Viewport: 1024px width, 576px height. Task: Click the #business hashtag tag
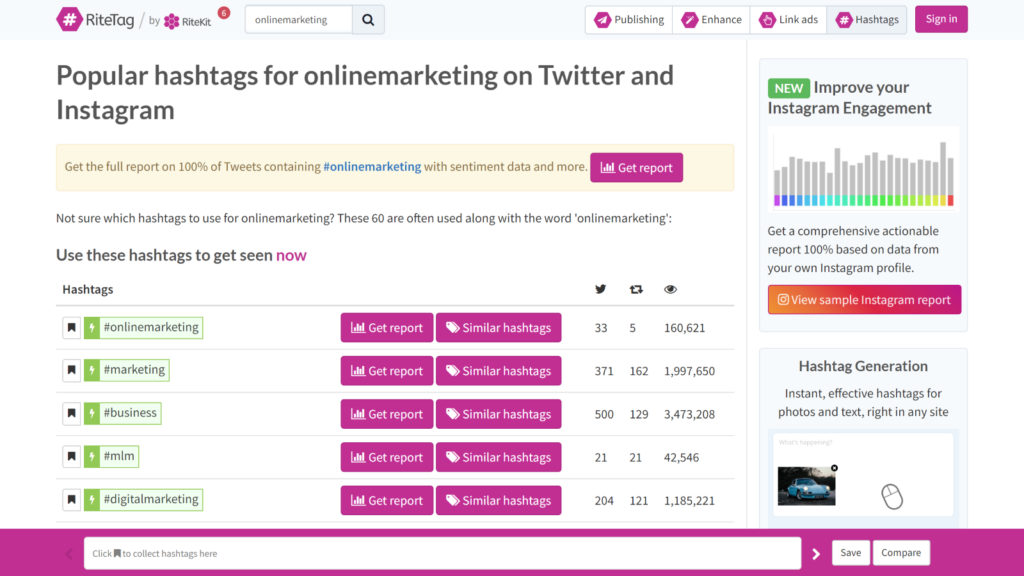coord(130,413)
